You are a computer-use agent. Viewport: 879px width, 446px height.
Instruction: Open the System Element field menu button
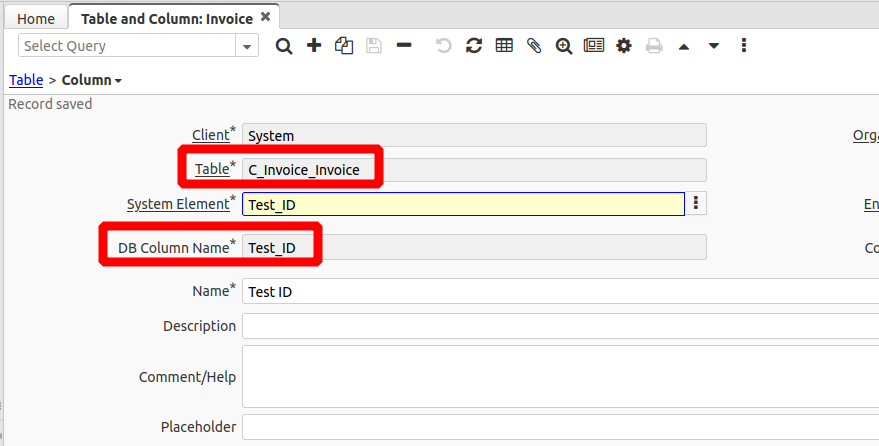pos(697,204)
